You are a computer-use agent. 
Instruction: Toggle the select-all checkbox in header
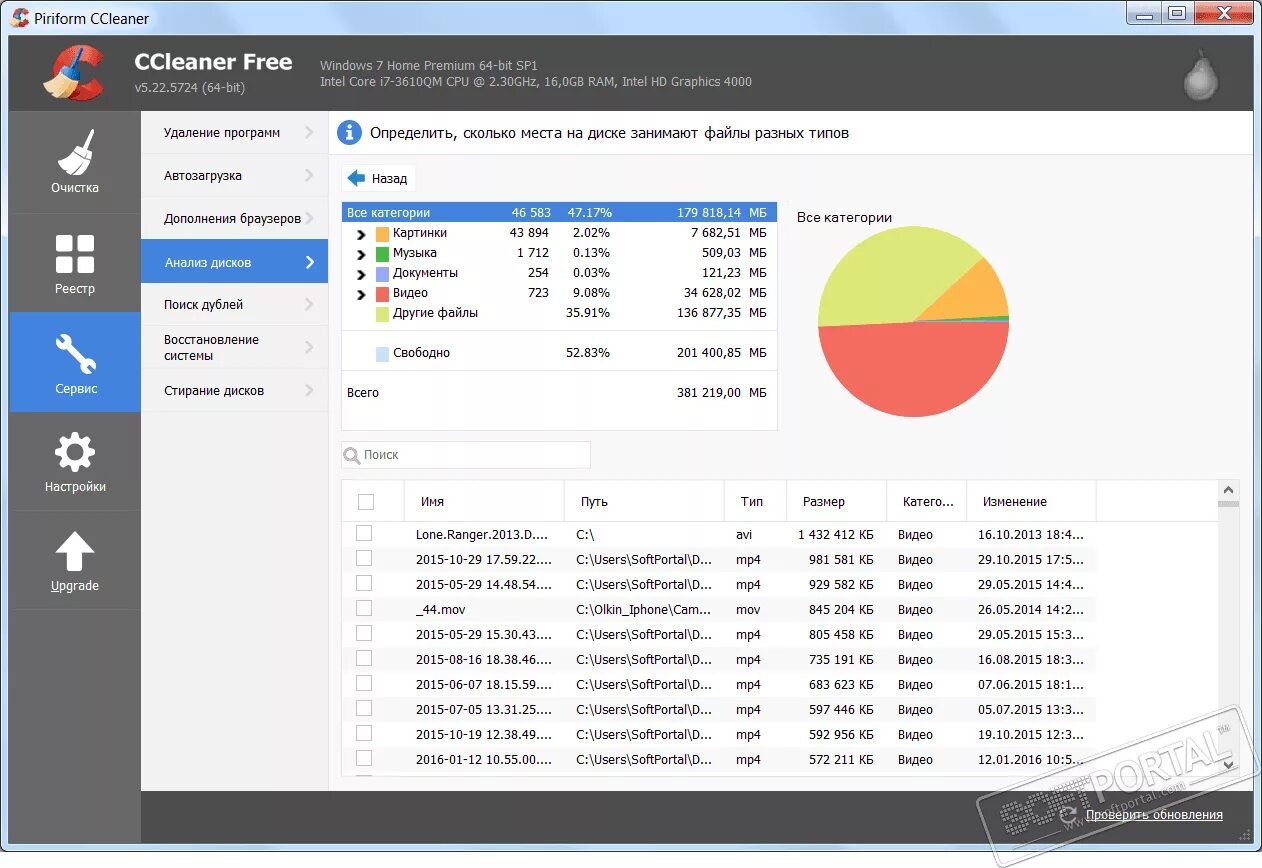[366, 502]
